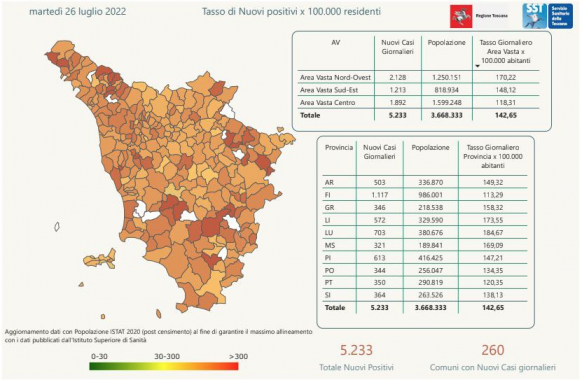The width and height of the screenshot is (582, 380).
Task: Select the FI province row
Action: 425,195
